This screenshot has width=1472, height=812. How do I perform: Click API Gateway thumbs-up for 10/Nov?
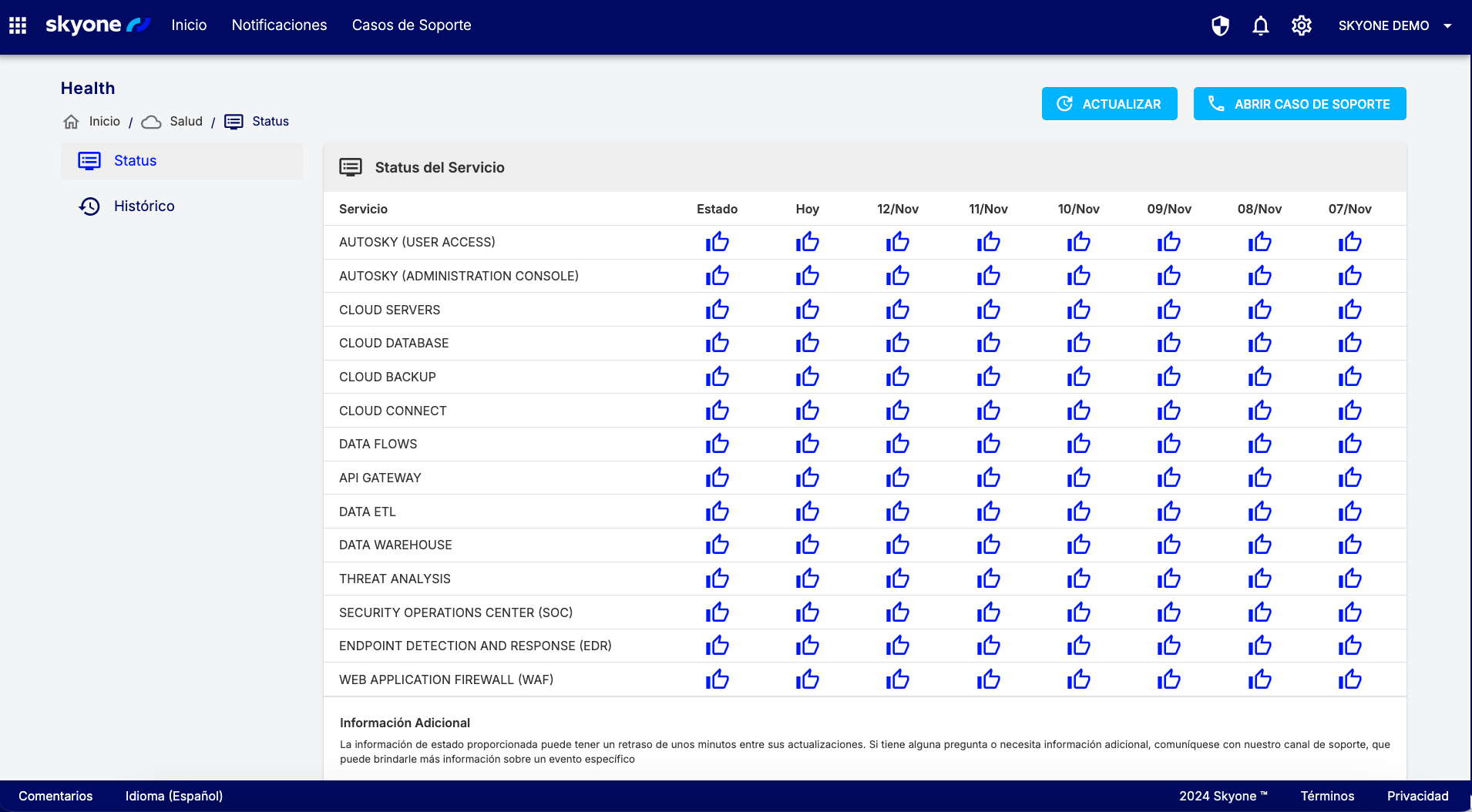pos(1078,478)
